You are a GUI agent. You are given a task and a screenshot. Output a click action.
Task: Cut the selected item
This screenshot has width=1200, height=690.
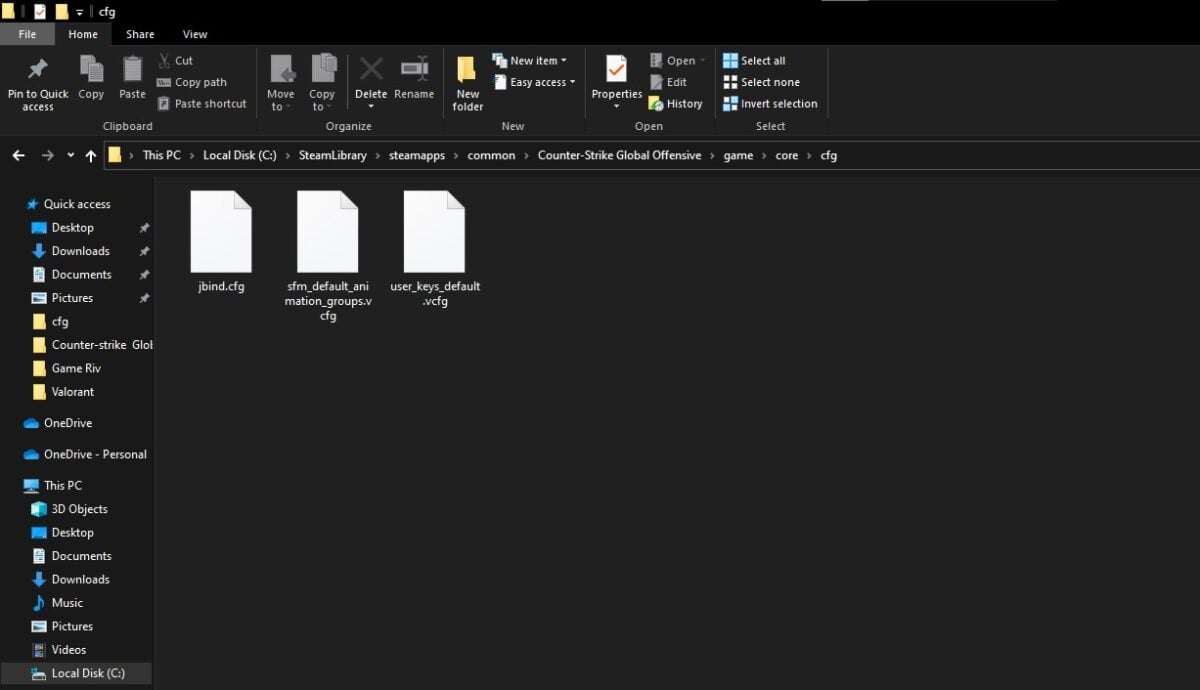[176, 61]
